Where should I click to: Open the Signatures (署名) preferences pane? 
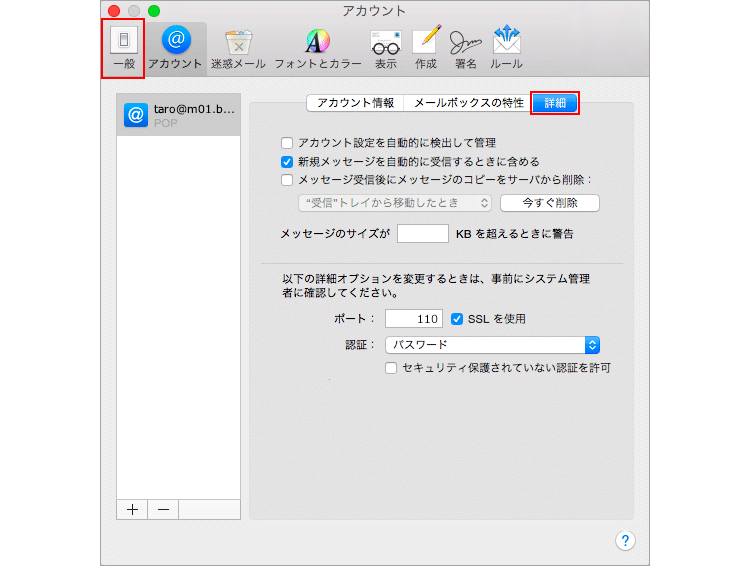pyautogui.click(x=465, y=48)
